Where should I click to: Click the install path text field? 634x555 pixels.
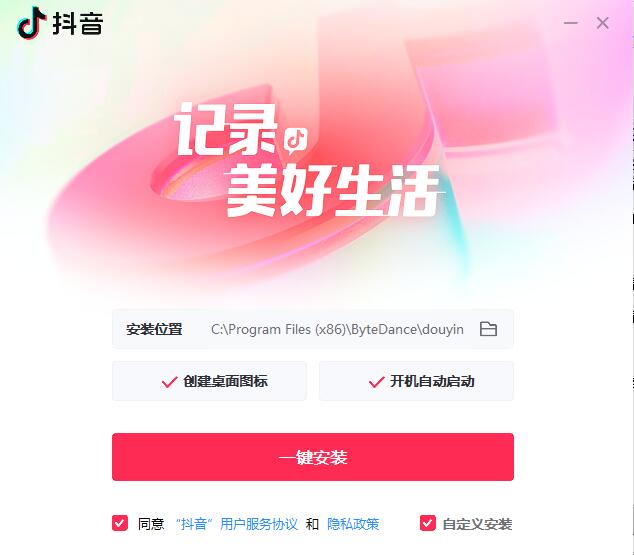coord(337,329)
